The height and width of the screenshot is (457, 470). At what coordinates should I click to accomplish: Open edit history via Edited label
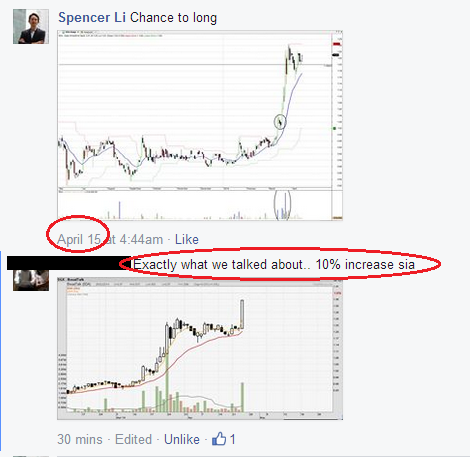pyautogui.click(x=133, y=439)
